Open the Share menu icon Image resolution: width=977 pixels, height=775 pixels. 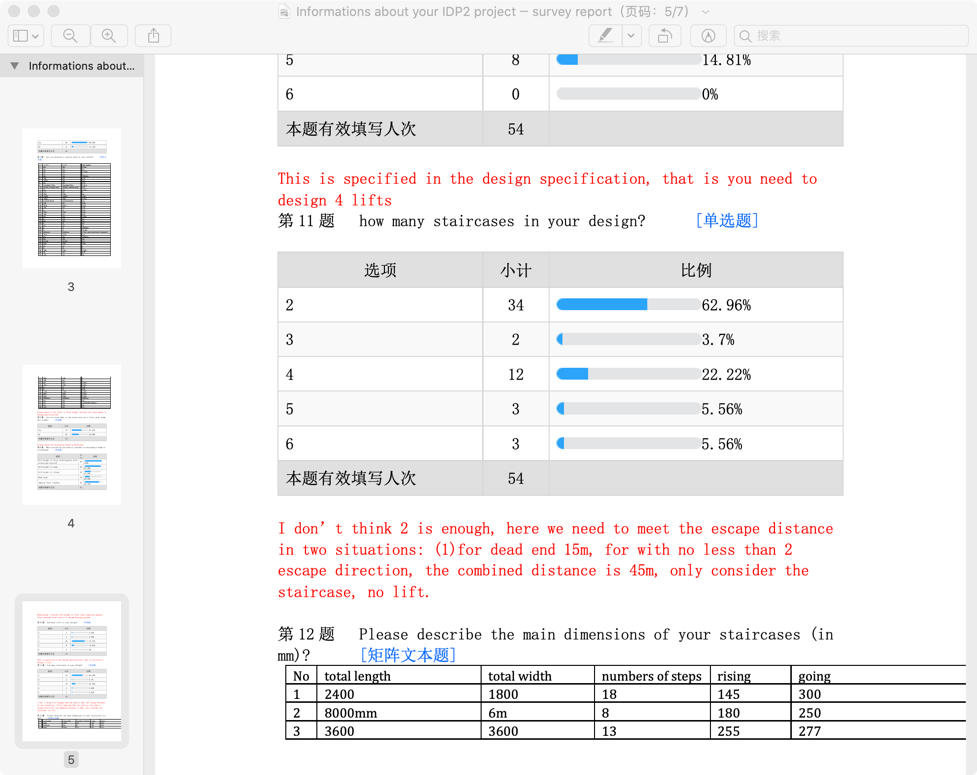153,36
